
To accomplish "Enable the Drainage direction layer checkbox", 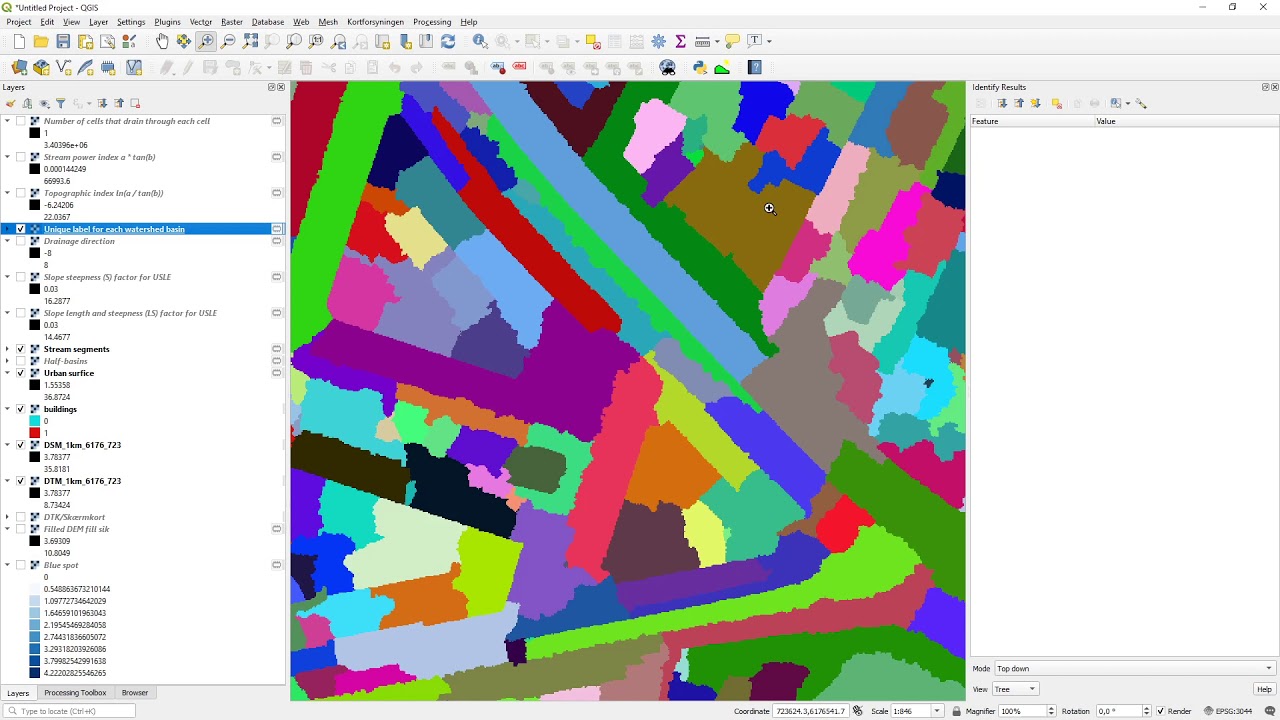I will click(x=21, y=241).
